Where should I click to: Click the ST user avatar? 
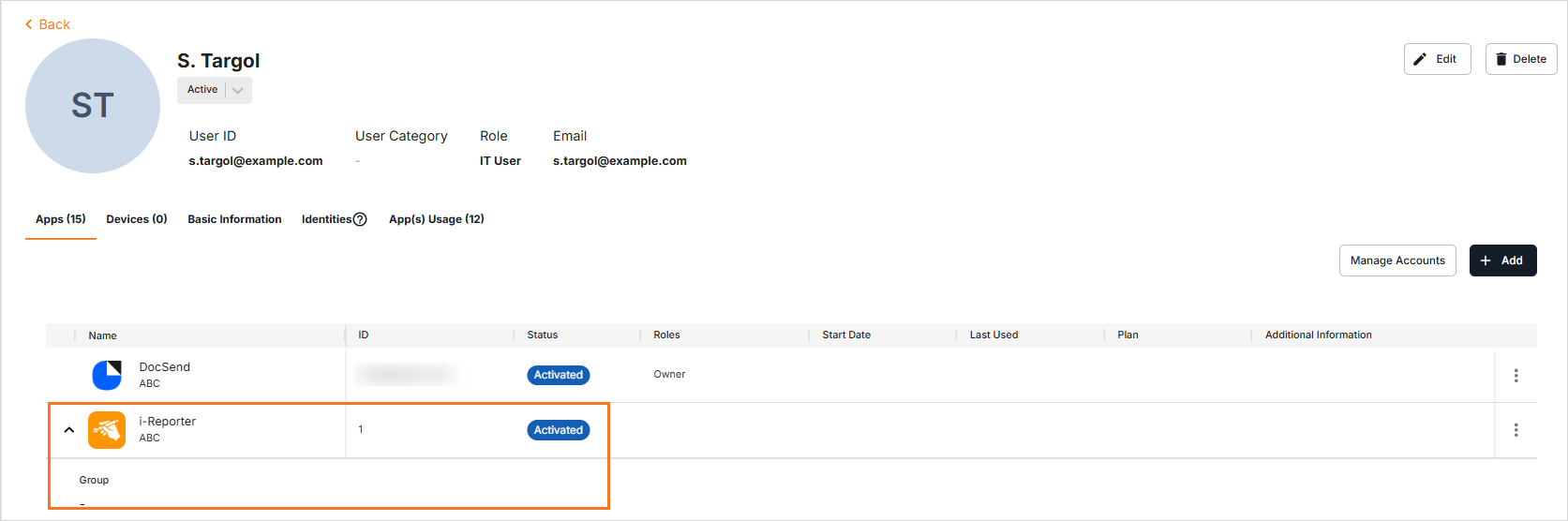93,106
